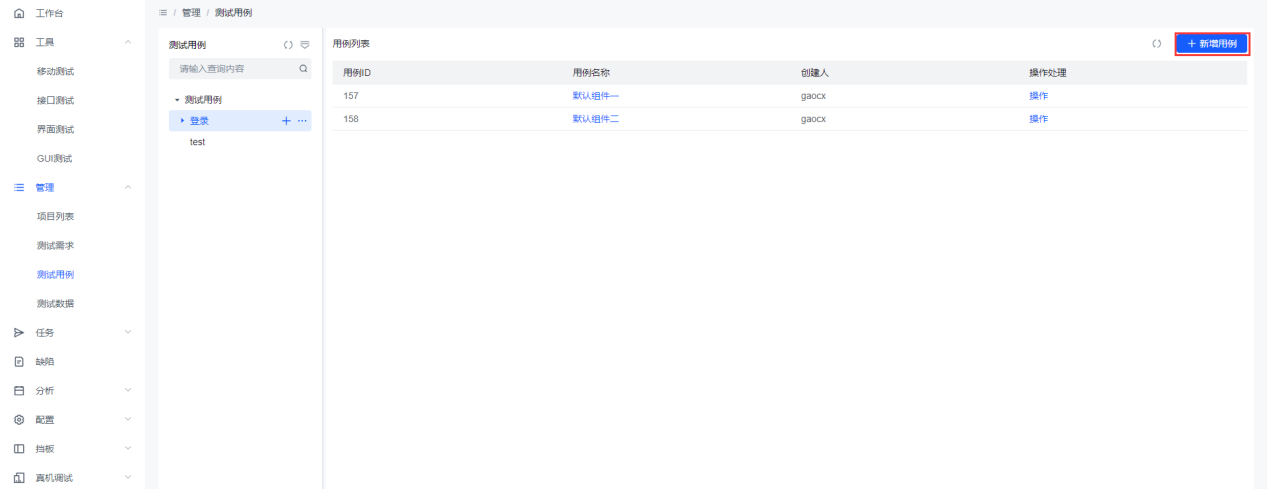Viewport: 1267px width, 489px height.
Task: Click 操作 link for case 158
Action: pos(1038,119)
